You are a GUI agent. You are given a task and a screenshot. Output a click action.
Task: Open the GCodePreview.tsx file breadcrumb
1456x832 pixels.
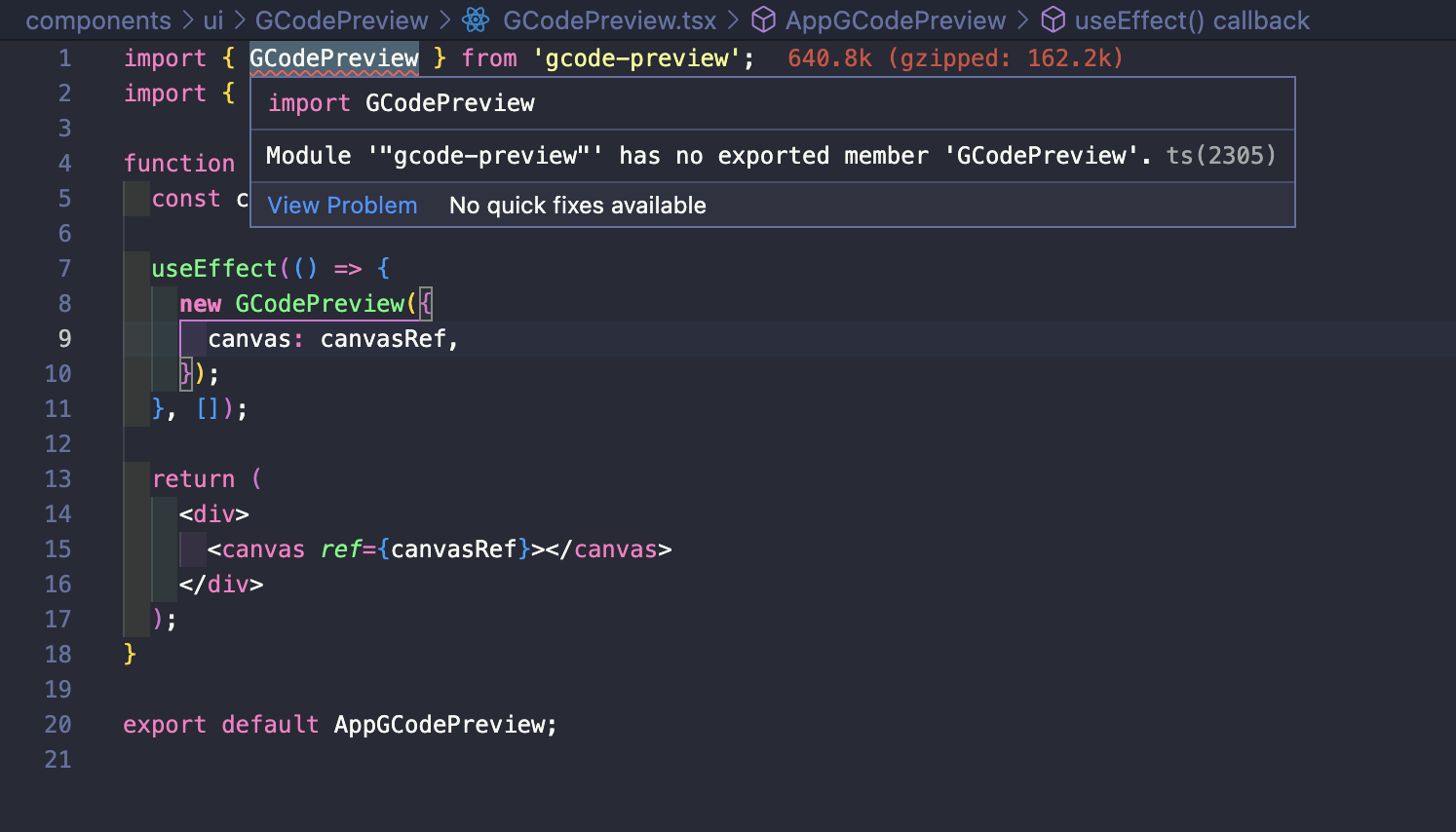point(609,20)
